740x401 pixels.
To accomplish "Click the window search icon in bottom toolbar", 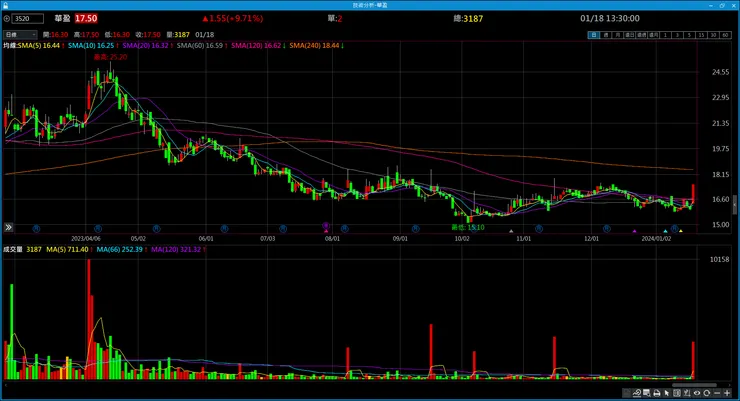I will [x=647, y=393].
